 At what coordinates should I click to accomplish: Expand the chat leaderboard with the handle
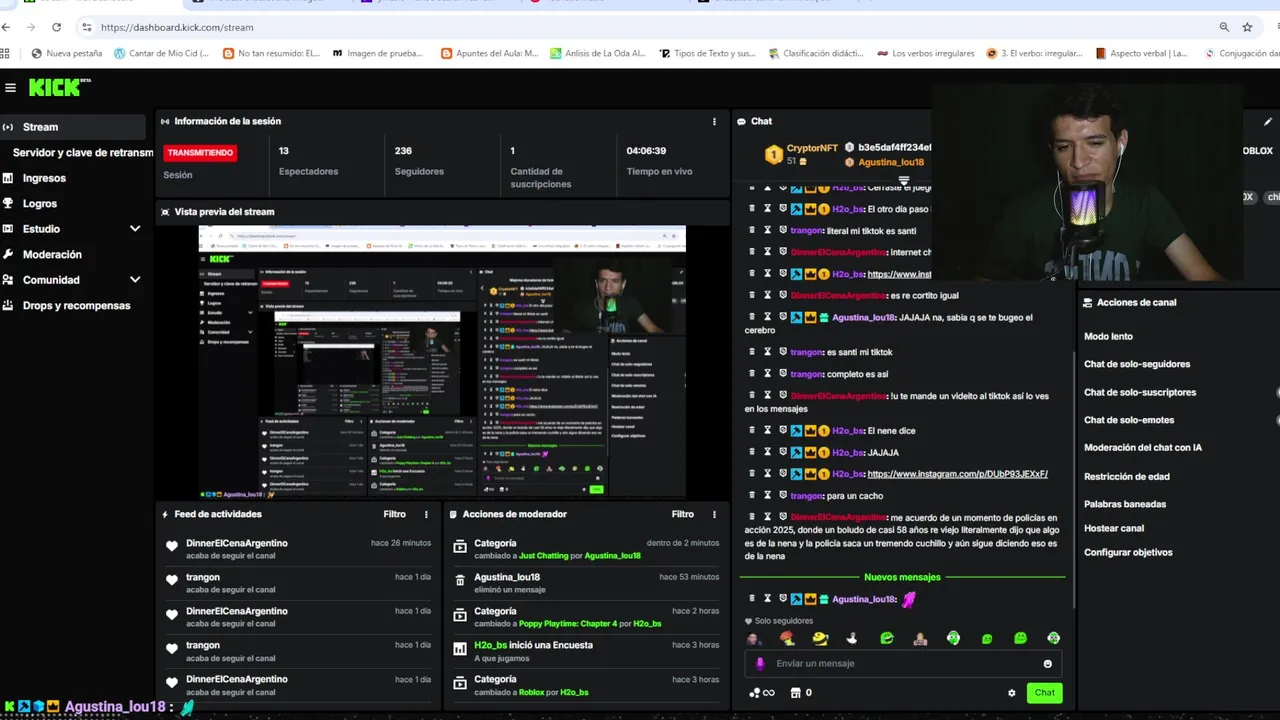point(903,181)
